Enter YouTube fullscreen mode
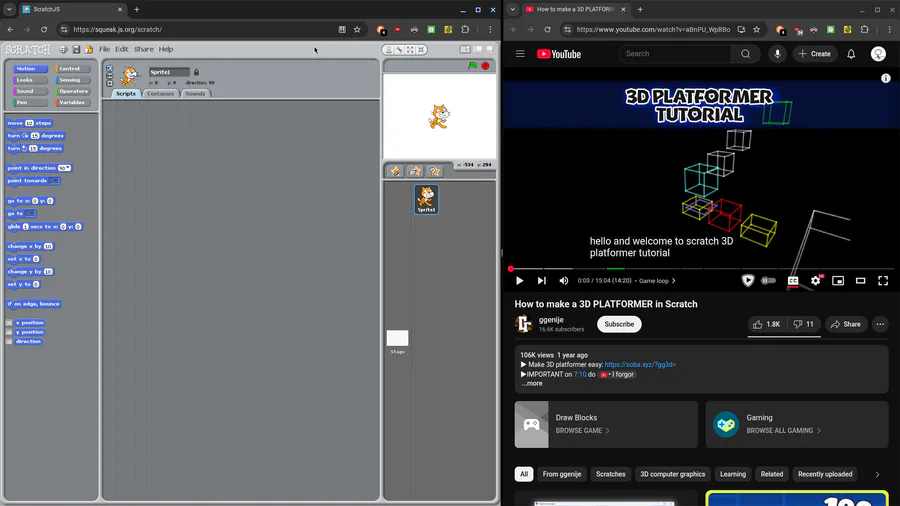 (883, 281)
